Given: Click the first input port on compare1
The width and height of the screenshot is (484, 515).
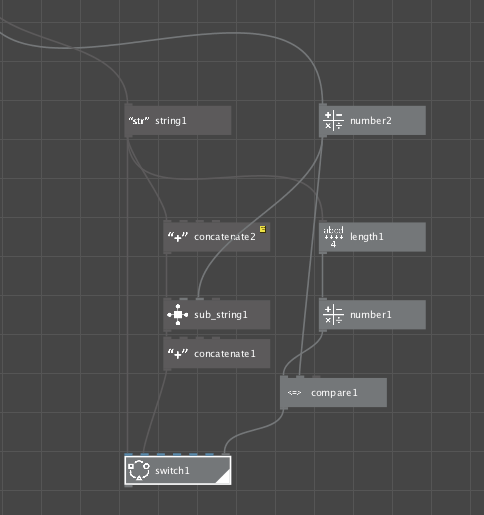Looking at the screenshot, I should pyautogui.click(x=284, y=377).
